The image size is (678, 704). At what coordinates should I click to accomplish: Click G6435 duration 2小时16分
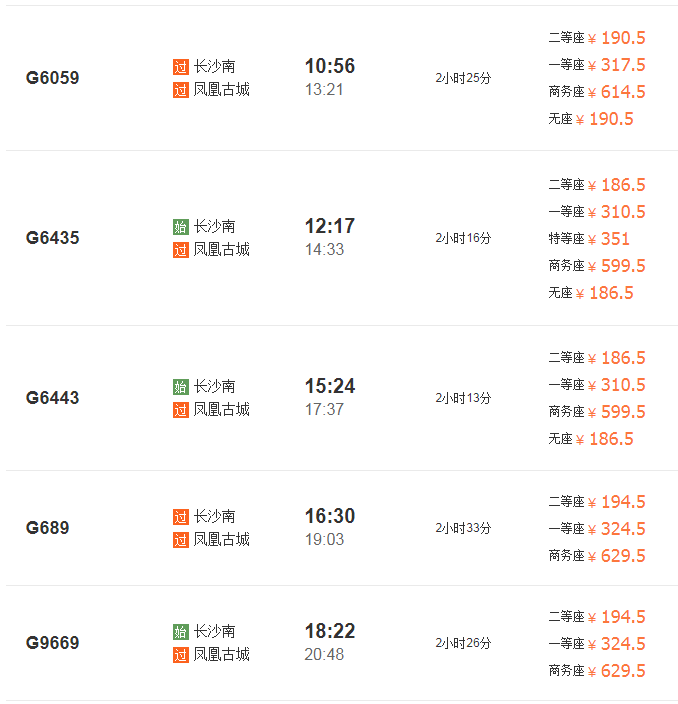(463, 238)
